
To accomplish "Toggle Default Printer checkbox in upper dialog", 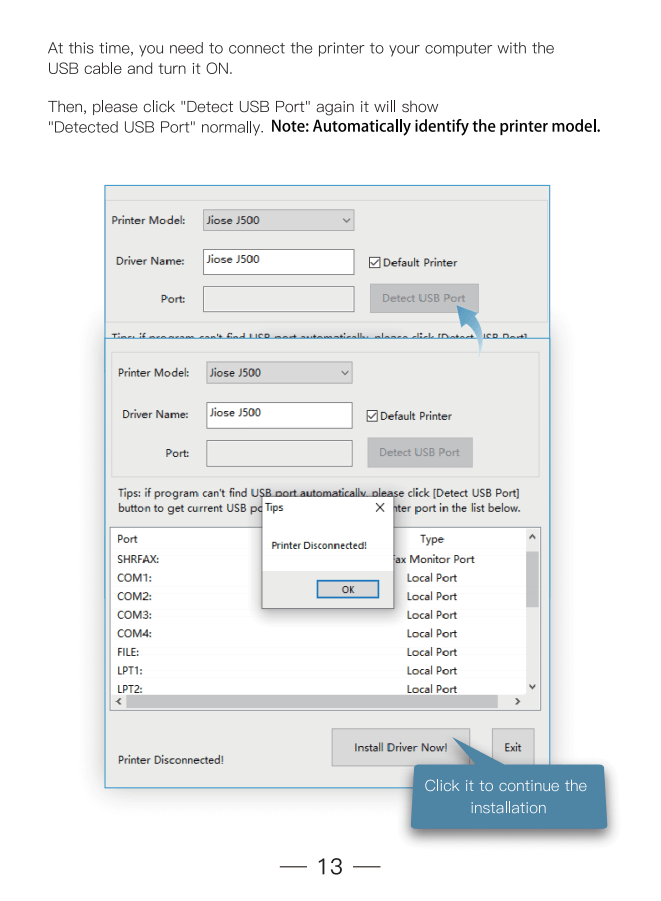I will click(x=375, y=263).
